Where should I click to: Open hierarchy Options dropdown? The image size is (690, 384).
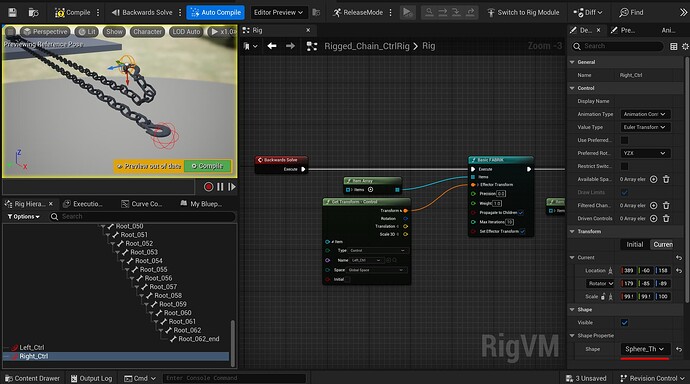tap(24, 216)
